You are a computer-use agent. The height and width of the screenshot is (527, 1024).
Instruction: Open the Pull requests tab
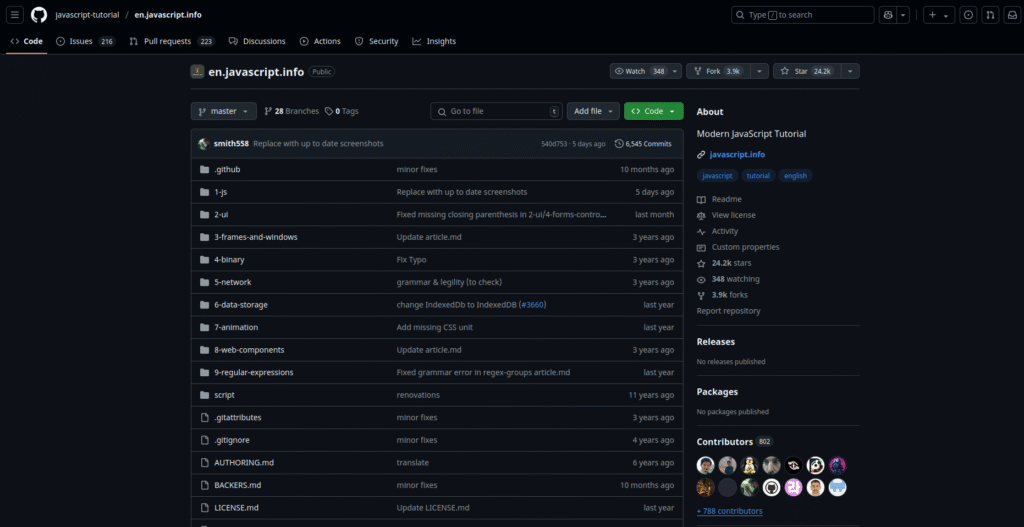pyautogui.click(x=172, y=41)
